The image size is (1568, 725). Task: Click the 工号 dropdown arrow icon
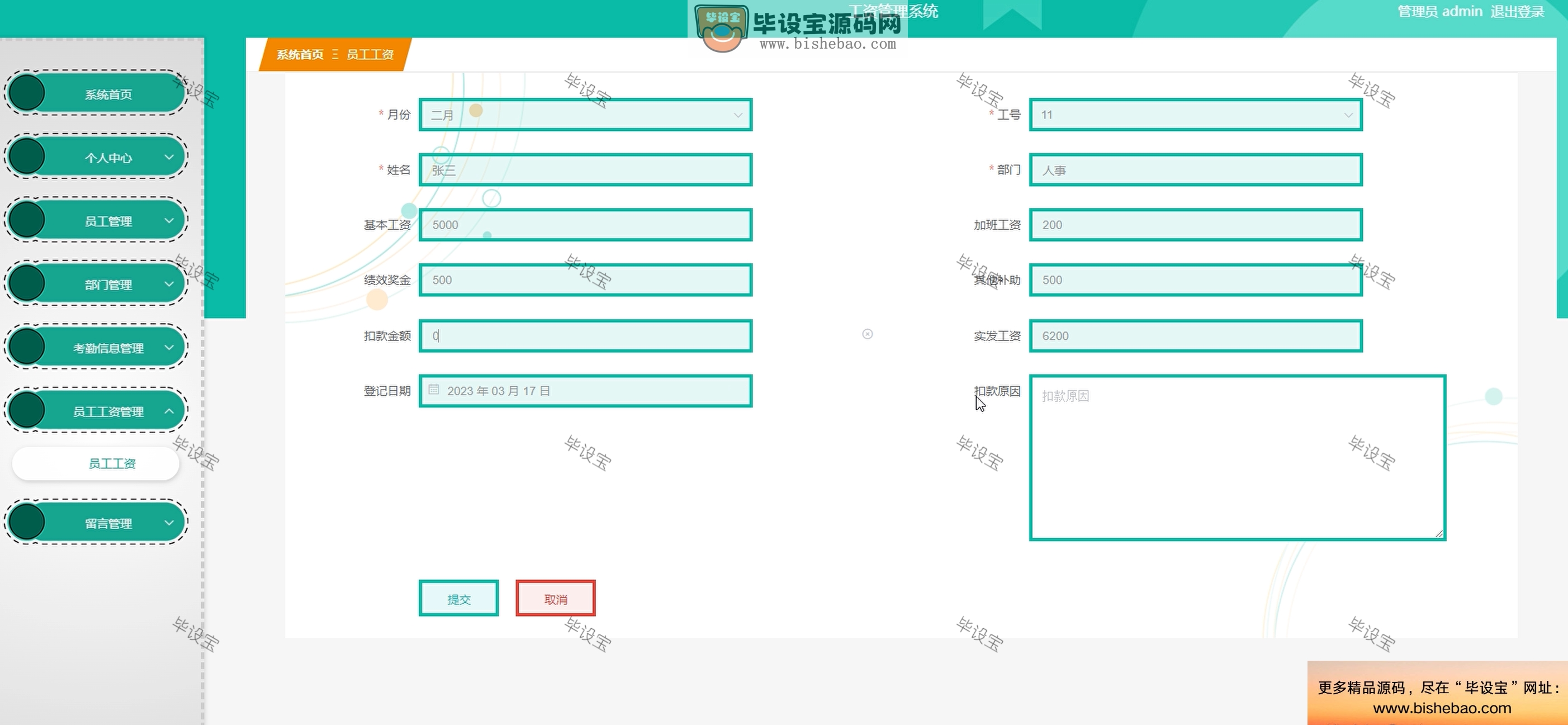[1348, 115]
